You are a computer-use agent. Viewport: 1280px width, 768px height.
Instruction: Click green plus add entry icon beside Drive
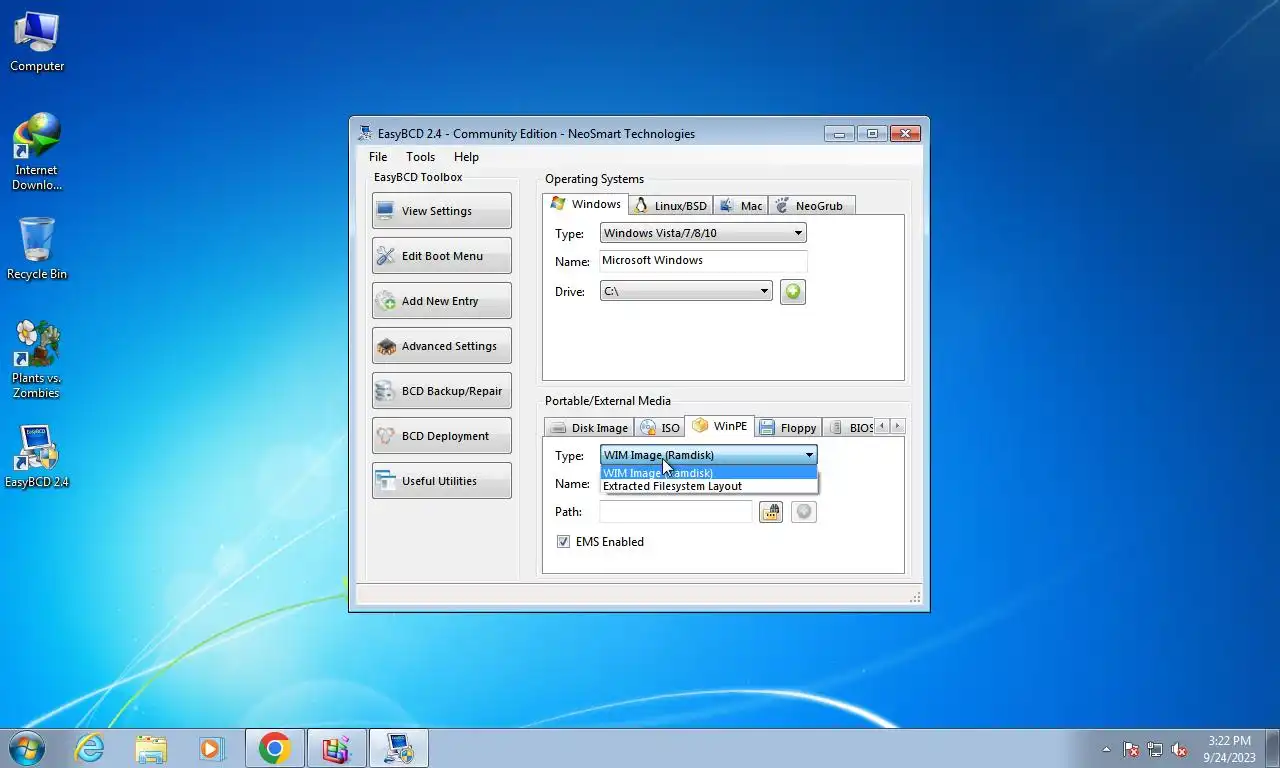click(793, 292)
